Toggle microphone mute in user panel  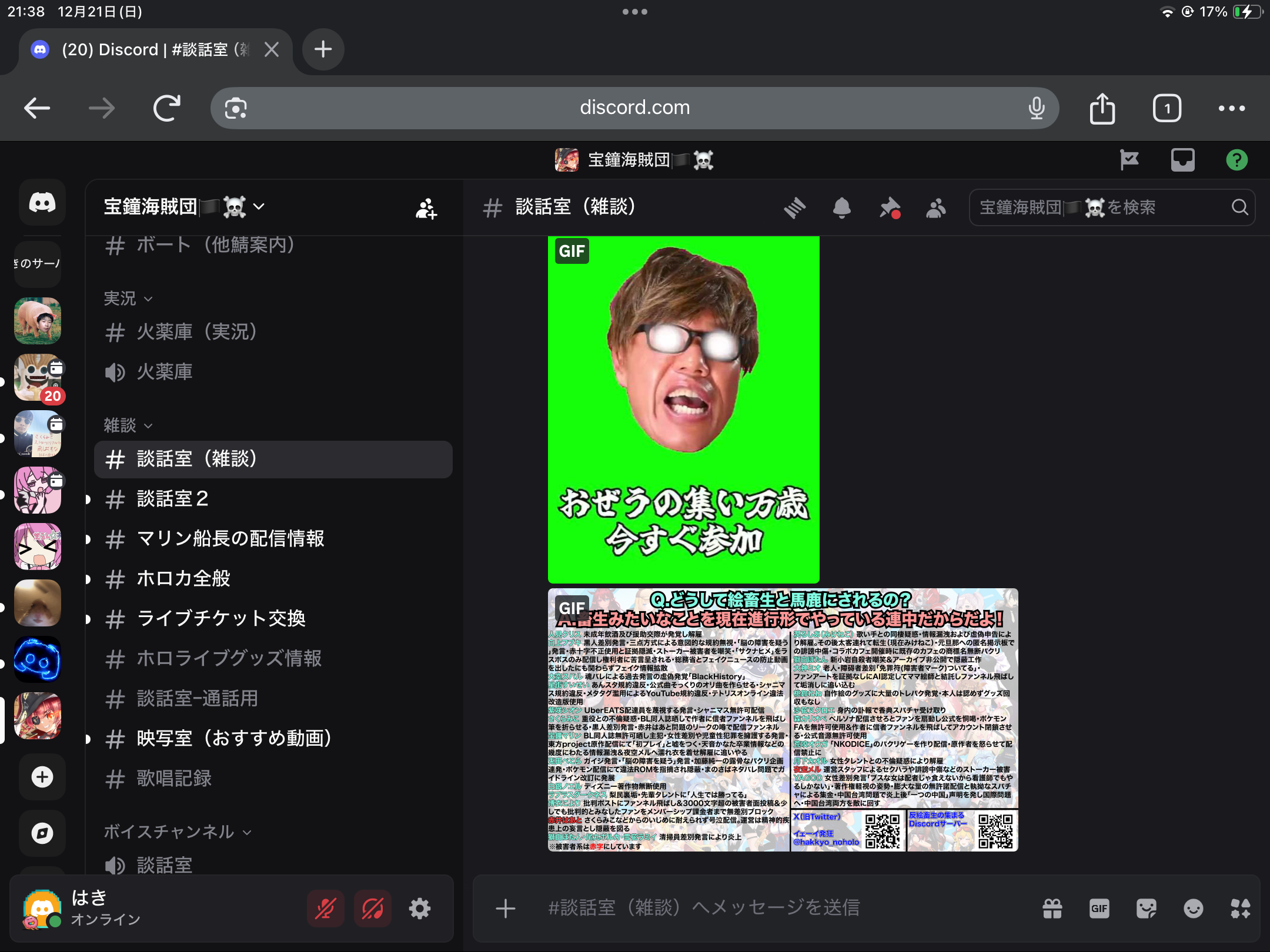click(x=325, y=909)
